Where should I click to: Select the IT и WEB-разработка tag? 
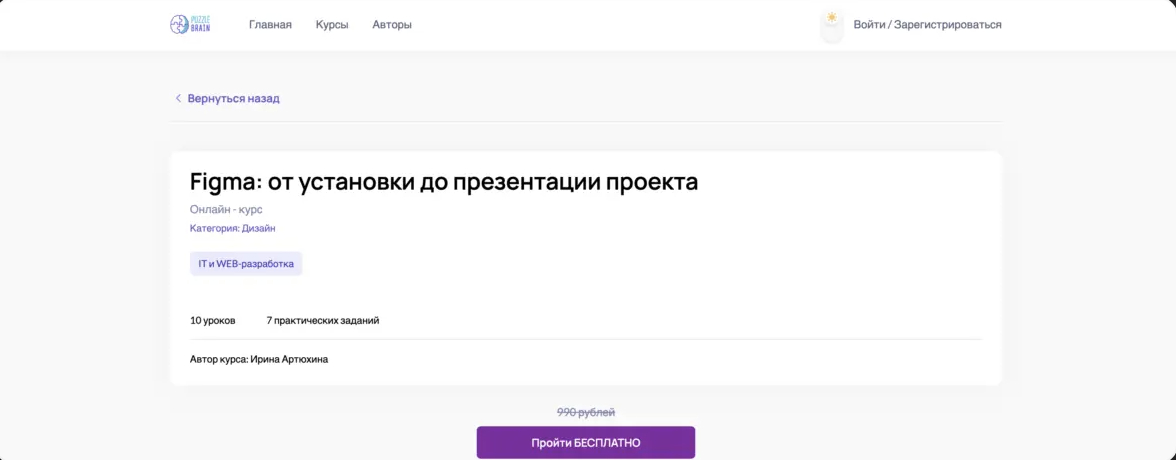click(246, 264)
